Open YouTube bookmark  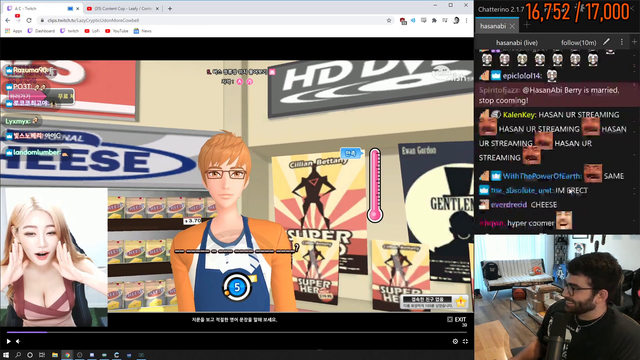click(x=117, y=31)
